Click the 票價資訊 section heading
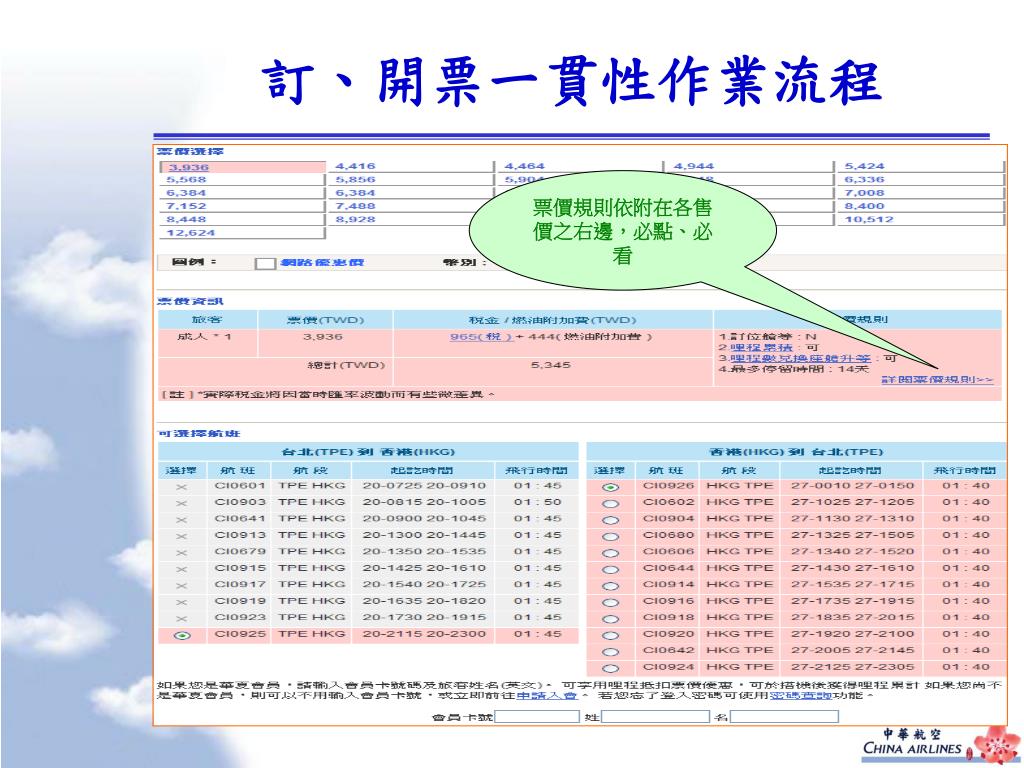Screen dimensions: 1024x768 coord(190,301)
